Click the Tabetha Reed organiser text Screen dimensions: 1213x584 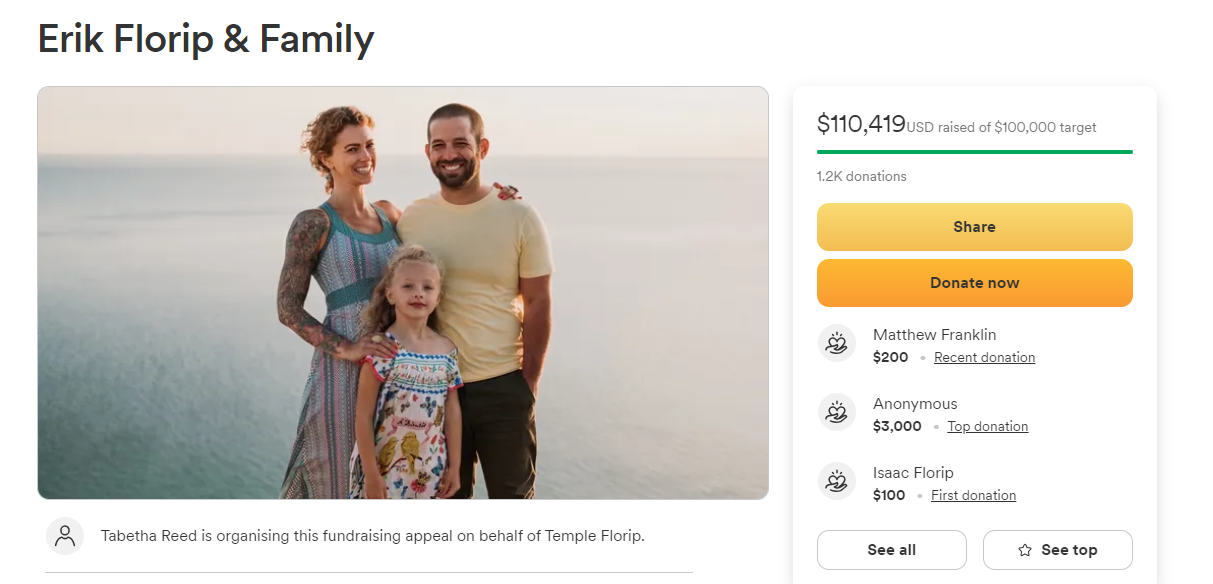(372, 536)
